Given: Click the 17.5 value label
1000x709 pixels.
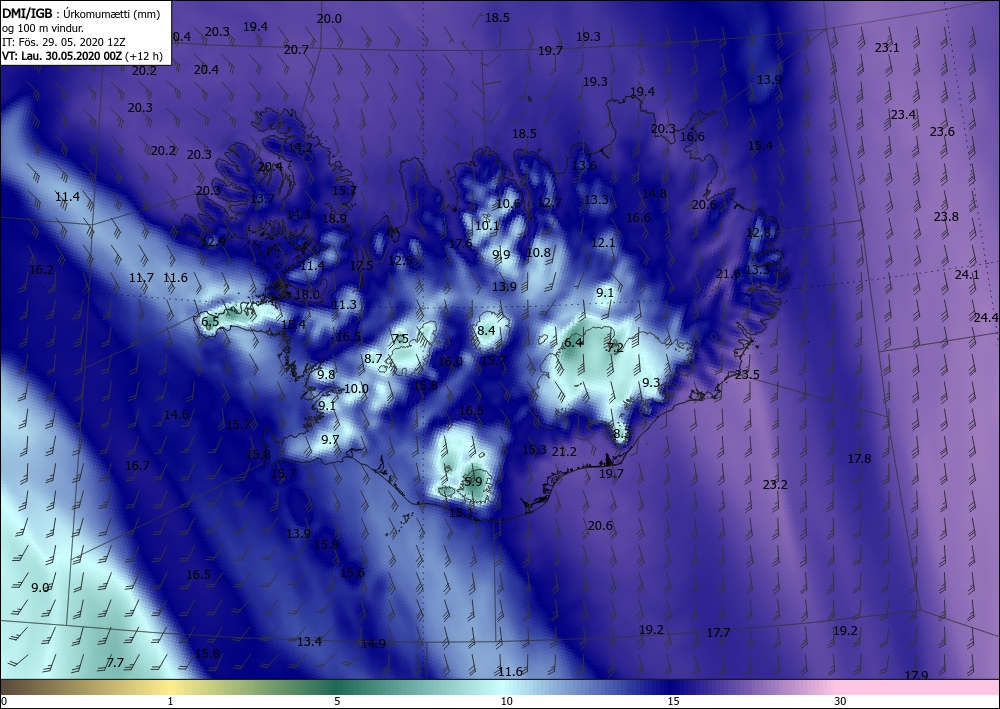Looking at the screenshot, I should (x=361, y=266).
